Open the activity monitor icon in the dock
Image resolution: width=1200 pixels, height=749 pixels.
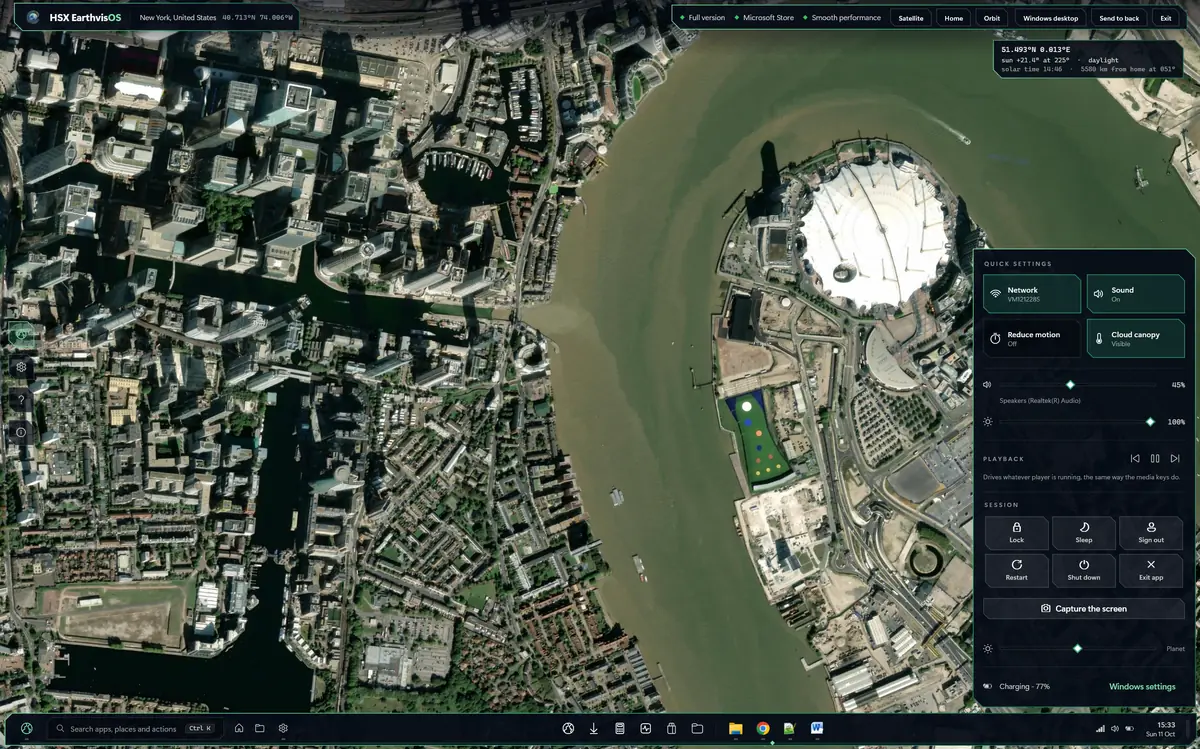(x=646, y=728)
